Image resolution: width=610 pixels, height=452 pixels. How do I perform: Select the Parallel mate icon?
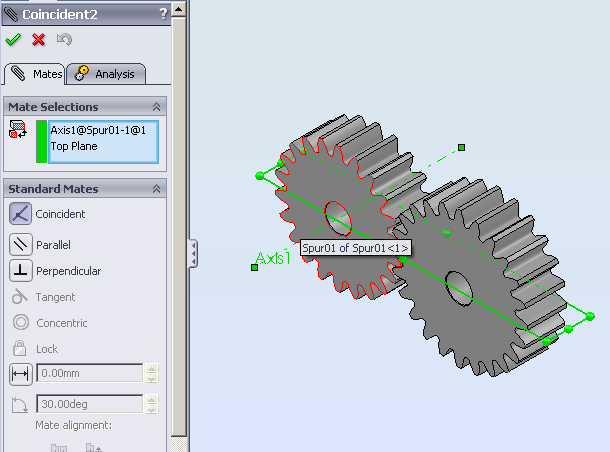(x=20, y=244)
